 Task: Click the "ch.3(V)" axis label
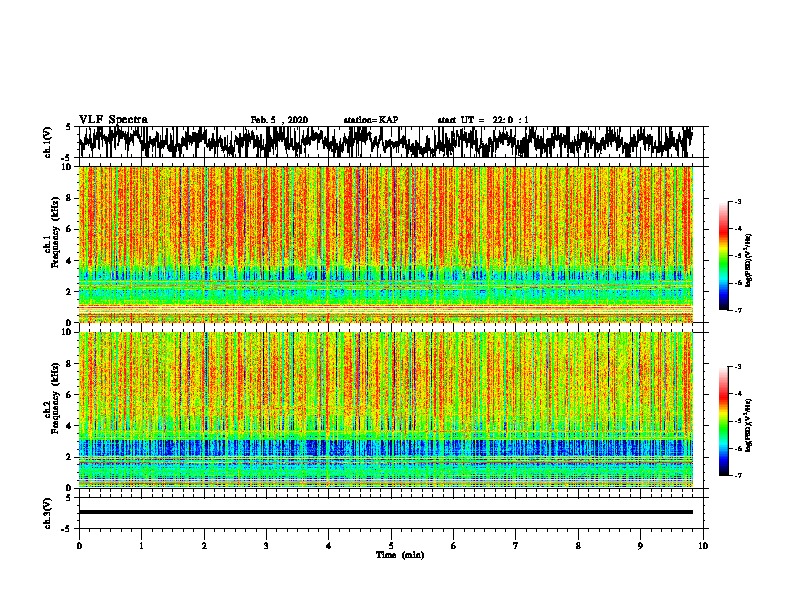click(x=48, y=513)
